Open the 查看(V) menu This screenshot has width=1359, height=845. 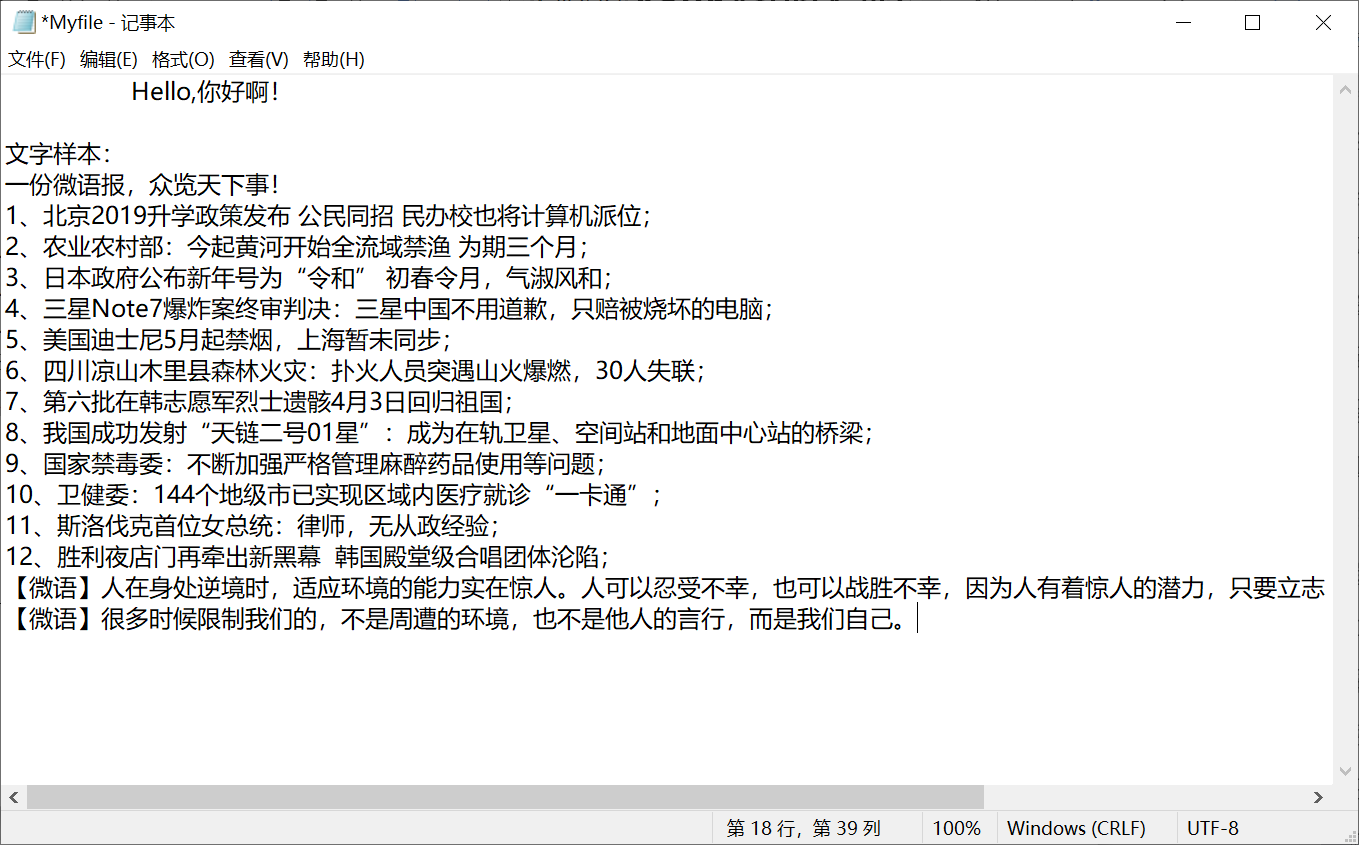click(x=259, y=60)
